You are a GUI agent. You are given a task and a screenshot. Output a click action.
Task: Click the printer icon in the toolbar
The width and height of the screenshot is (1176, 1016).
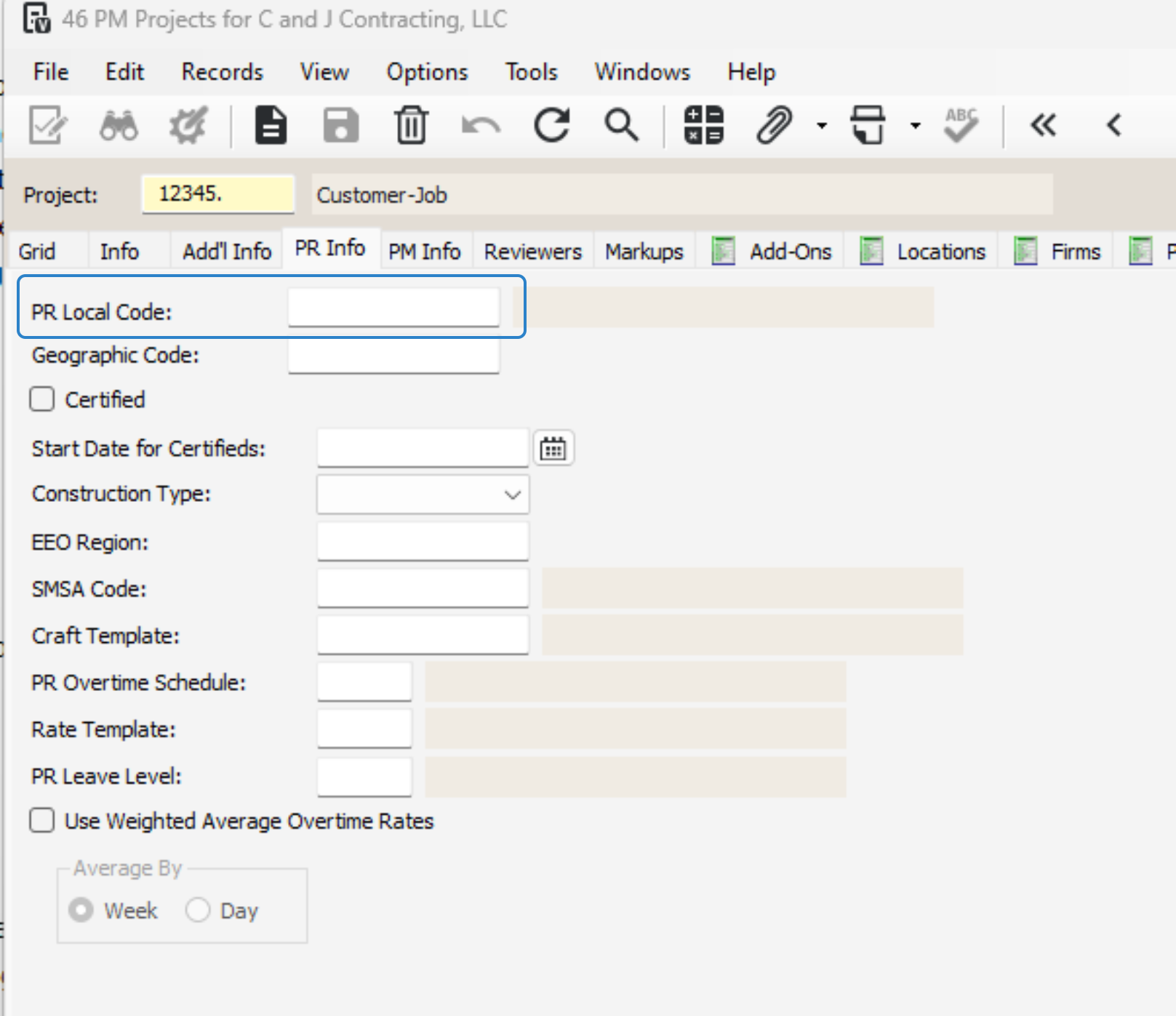[868, 125]
